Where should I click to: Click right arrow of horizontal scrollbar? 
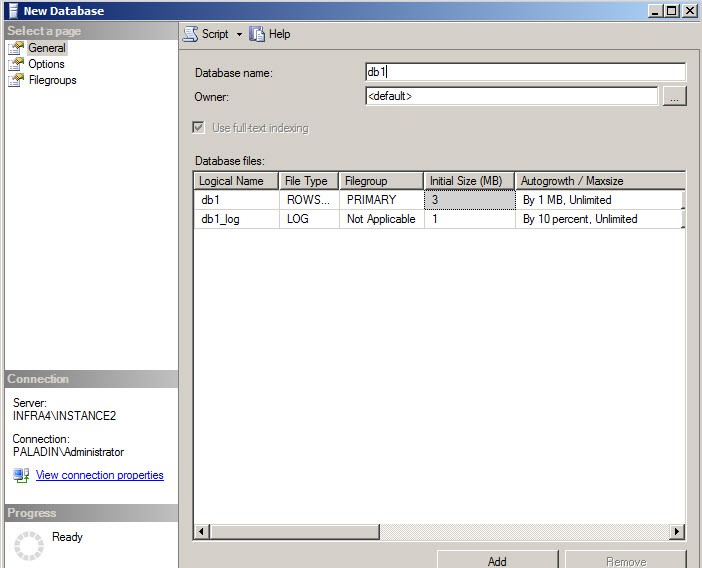[x=676, y=531]
